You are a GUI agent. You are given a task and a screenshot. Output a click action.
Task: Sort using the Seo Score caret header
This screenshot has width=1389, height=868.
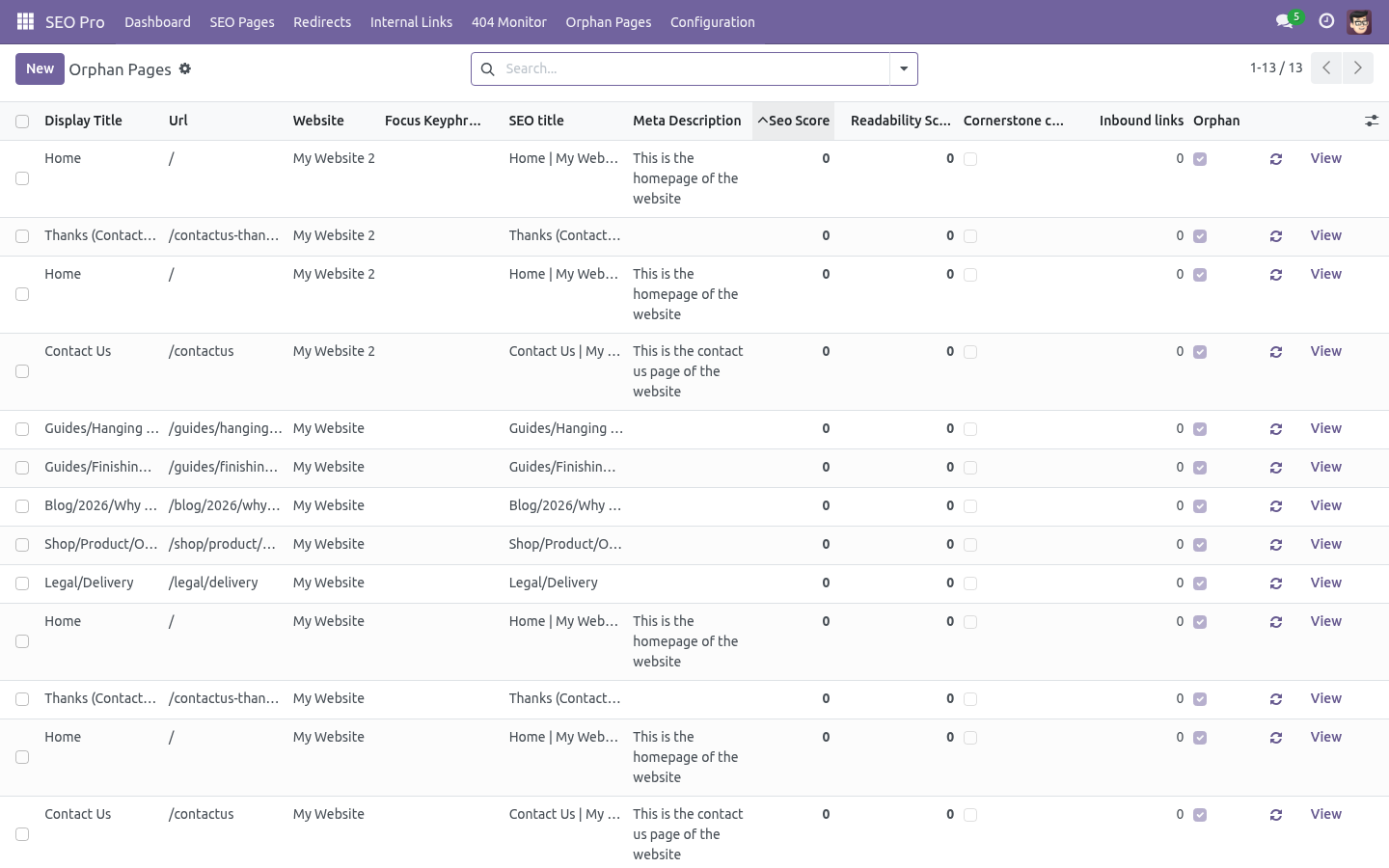[793, 121]
